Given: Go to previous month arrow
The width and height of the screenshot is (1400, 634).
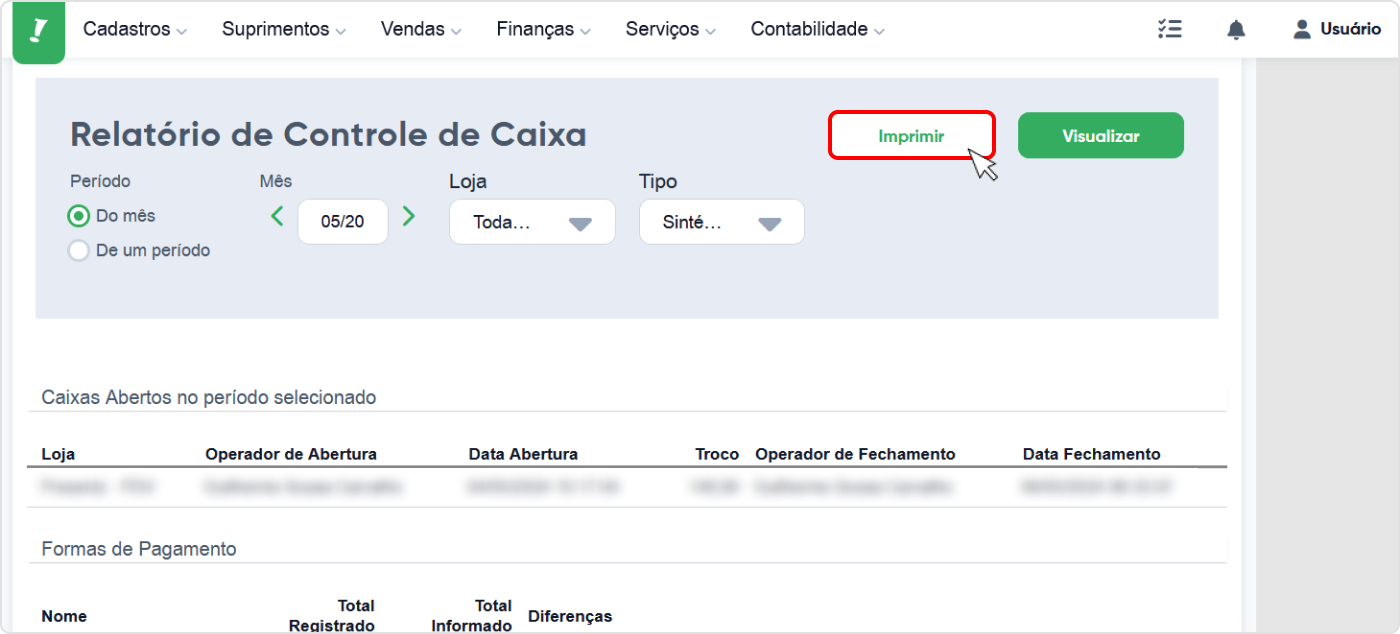Looking at the screenshot, I should tap(277, 216).
